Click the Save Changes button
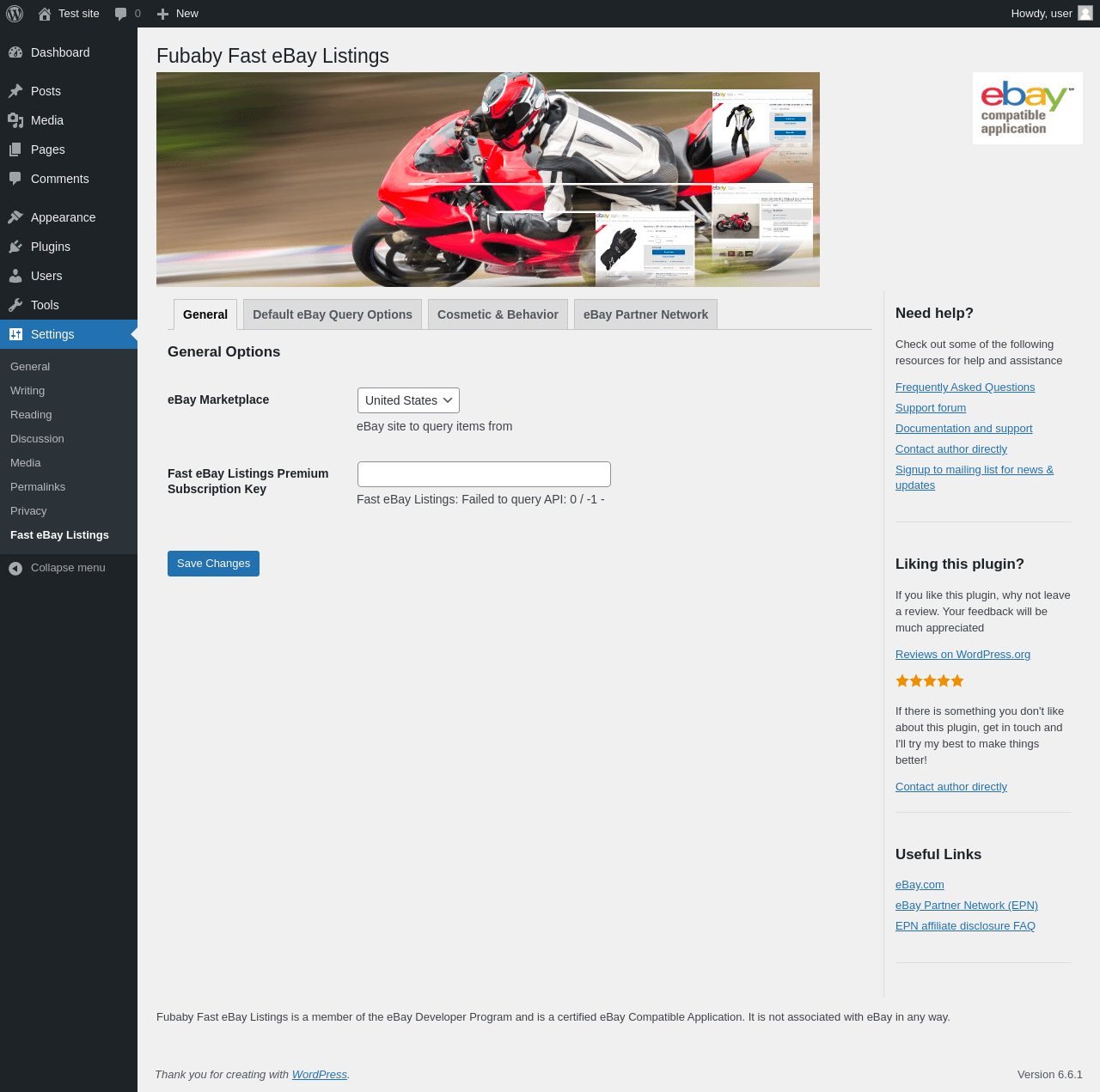 click(x=213, y=564)
